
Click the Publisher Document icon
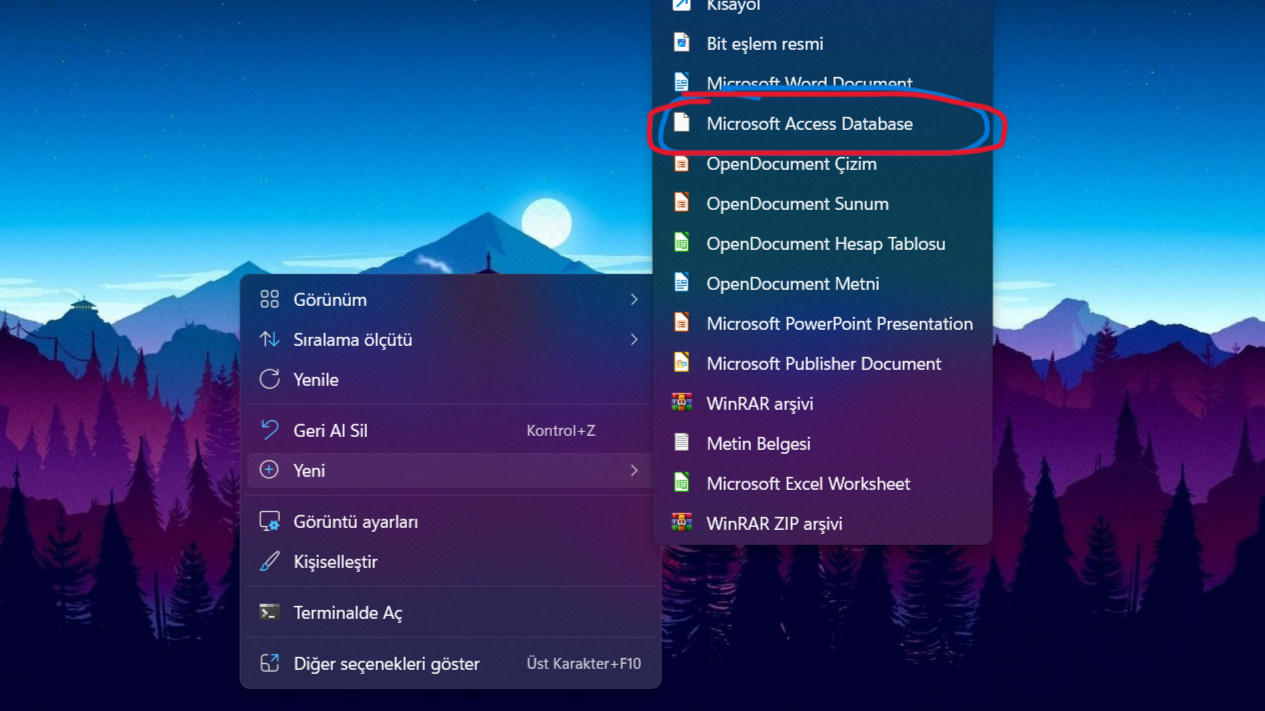681,363
